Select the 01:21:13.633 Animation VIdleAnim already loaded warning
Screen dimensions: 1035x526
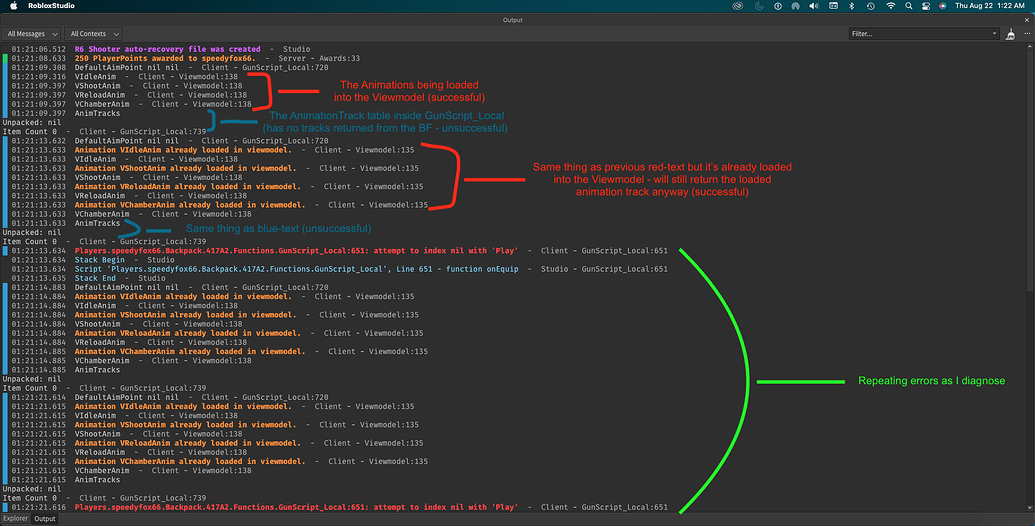point(213,150)
